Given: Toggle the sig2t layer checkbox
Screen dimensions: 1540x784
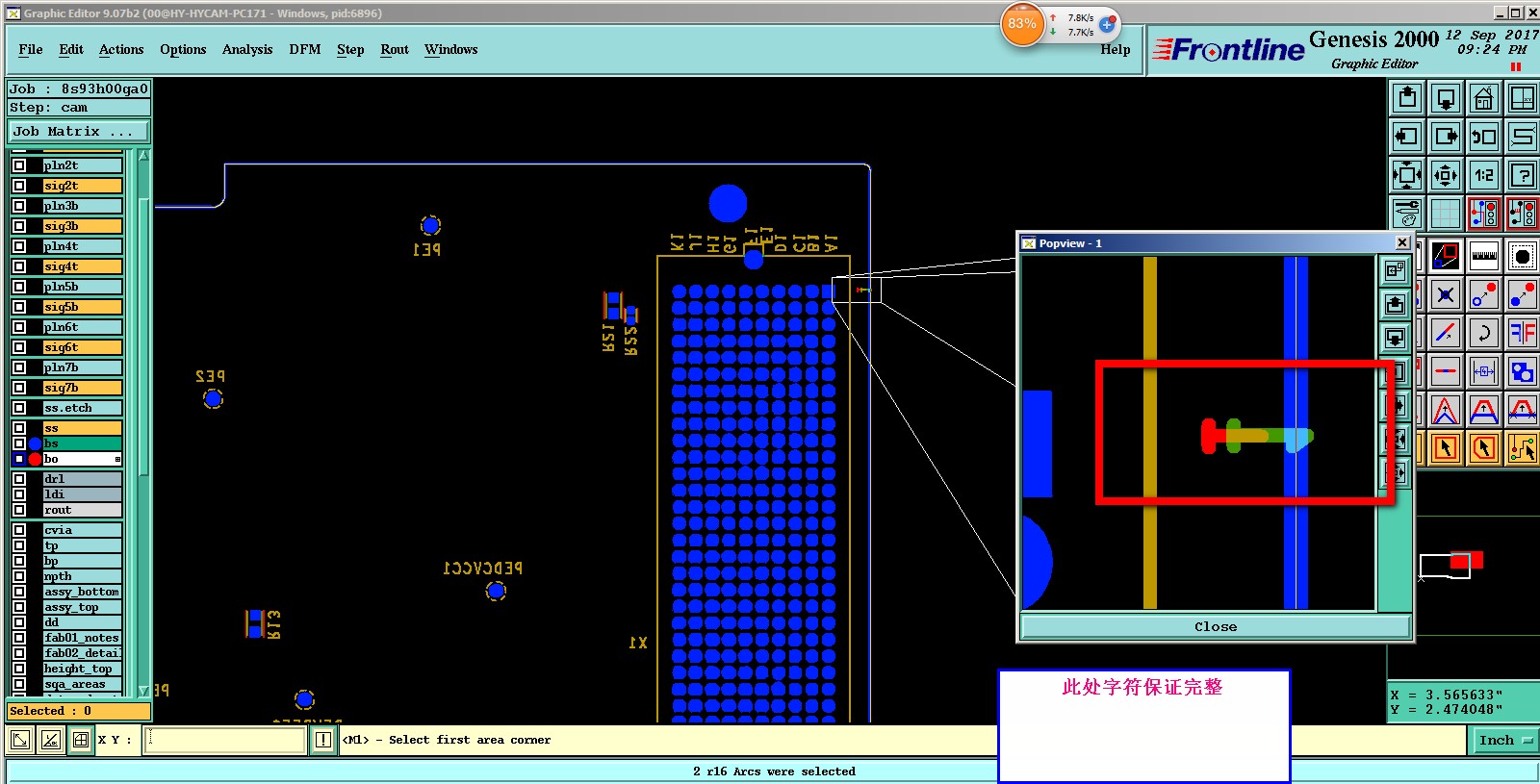Looking at the screenshot, I should [x=19, y=186].
